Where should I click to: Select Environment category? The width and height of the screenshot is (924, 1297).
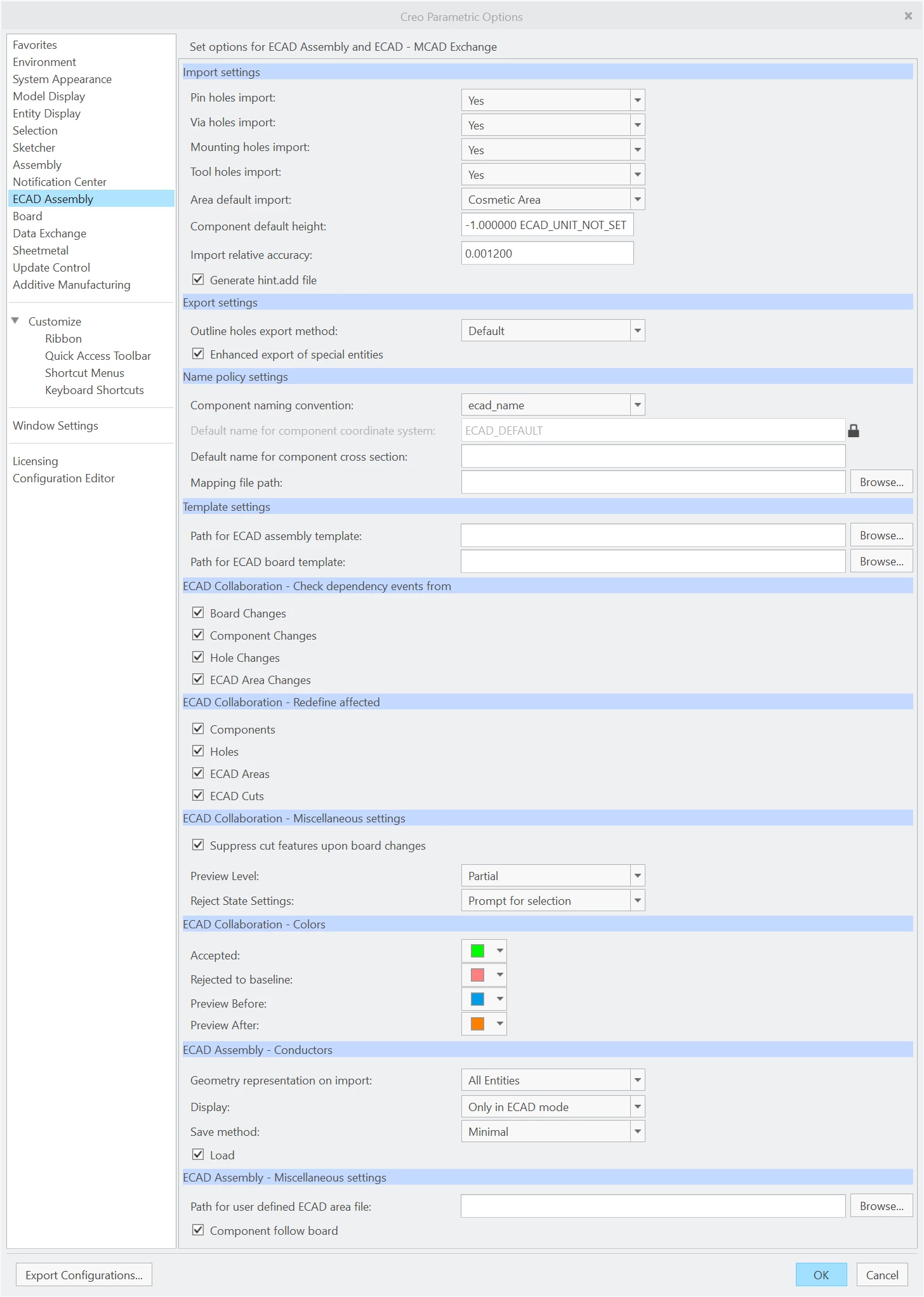coord(44,62)
